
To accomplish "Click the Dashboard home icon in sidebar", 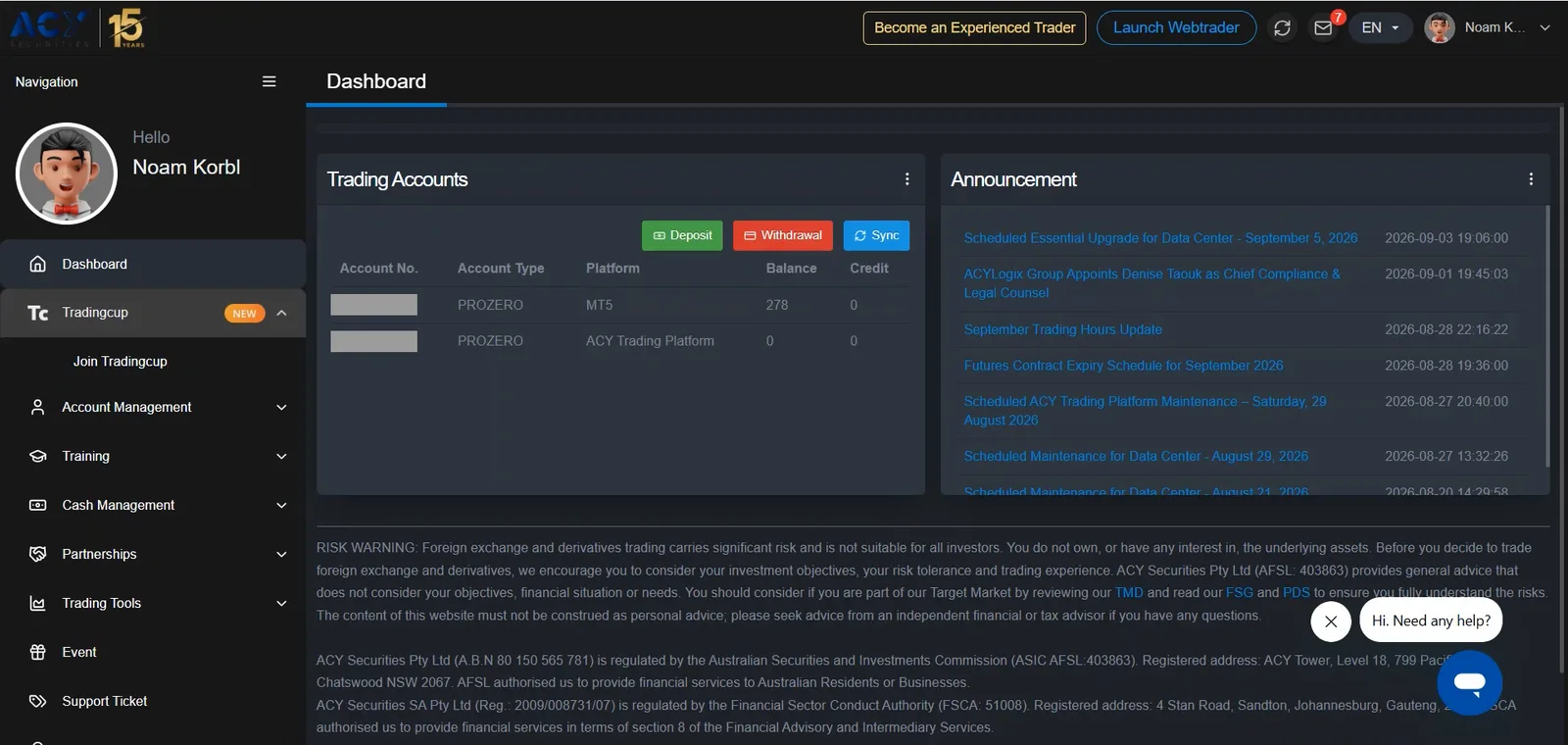I will [x=37, y=264].
